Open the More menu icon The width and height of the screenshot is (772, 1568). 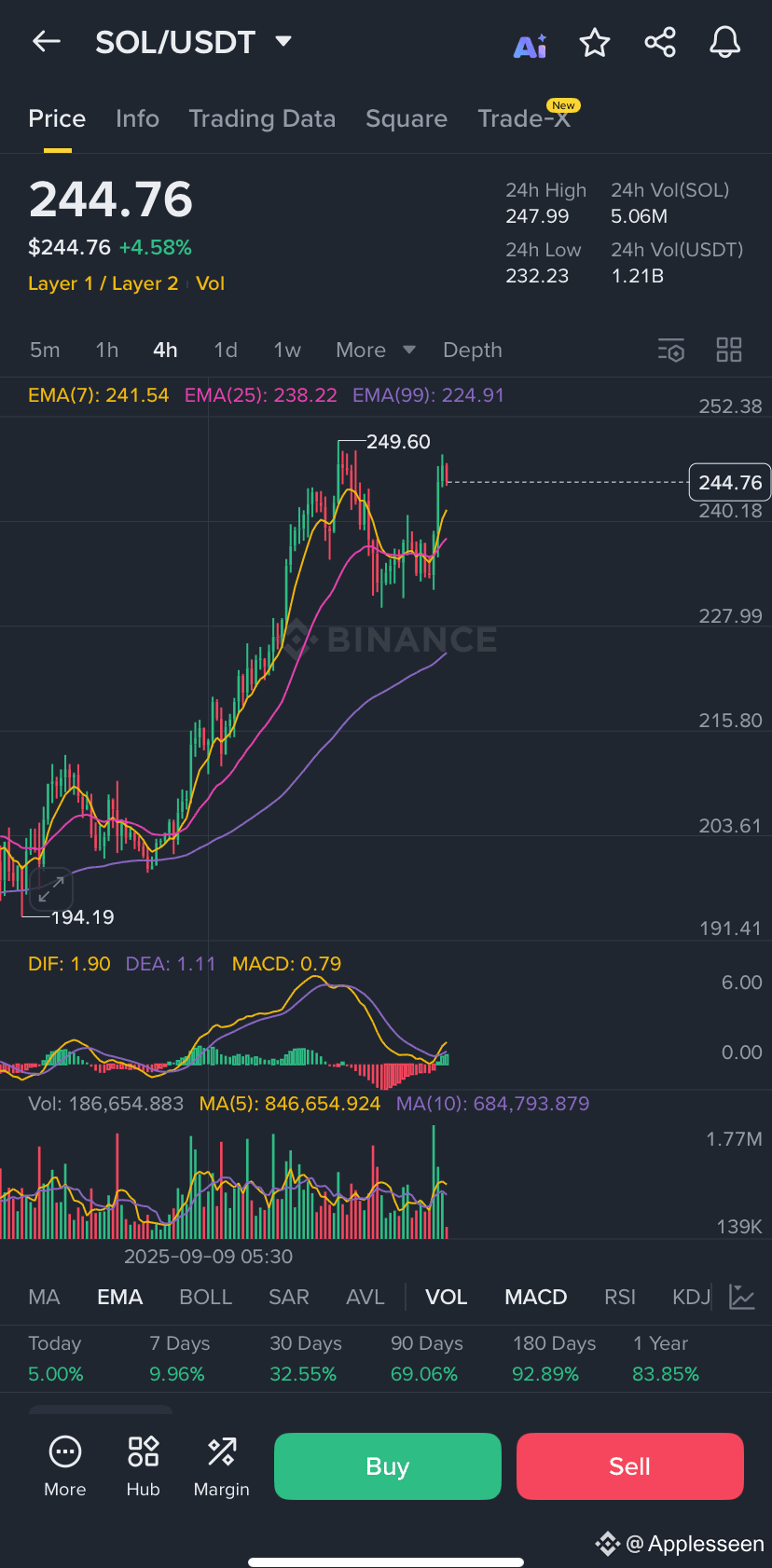[65, 1466]
